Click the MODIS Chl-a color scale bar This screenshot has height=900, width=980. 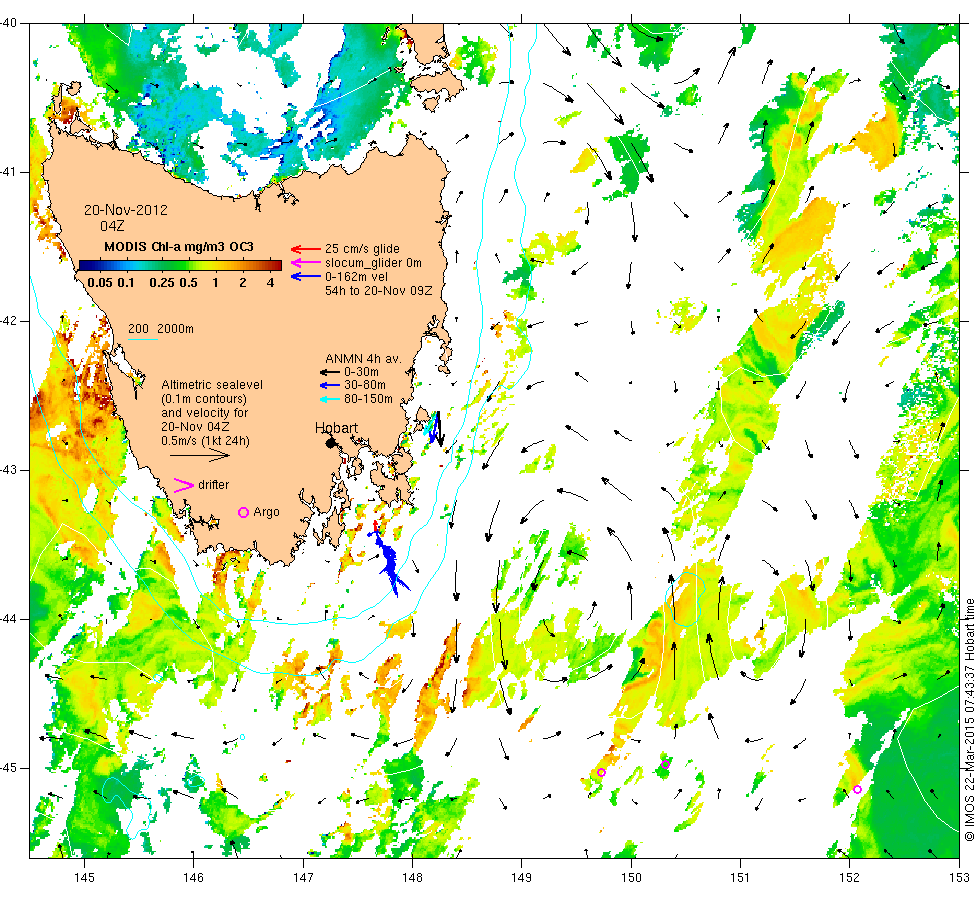[180, 265]
